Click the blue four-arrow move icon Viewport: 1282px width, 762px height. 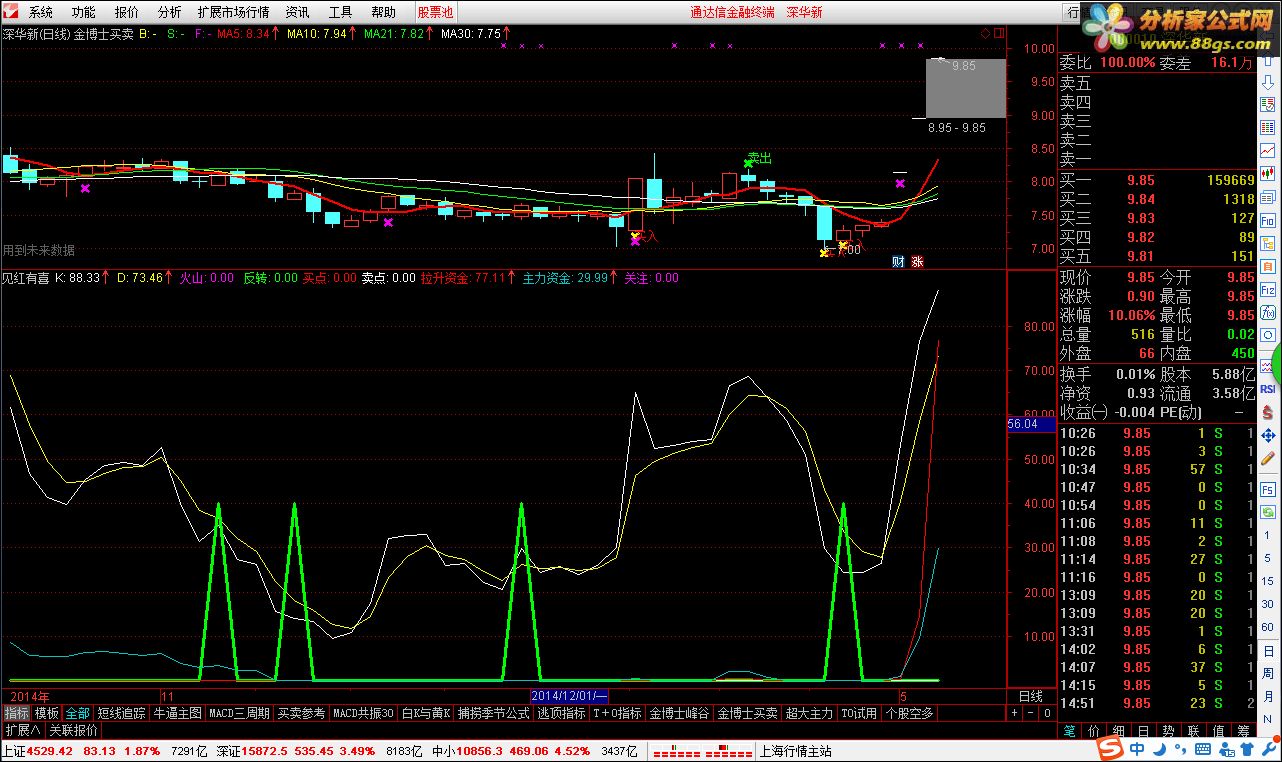1267,436
